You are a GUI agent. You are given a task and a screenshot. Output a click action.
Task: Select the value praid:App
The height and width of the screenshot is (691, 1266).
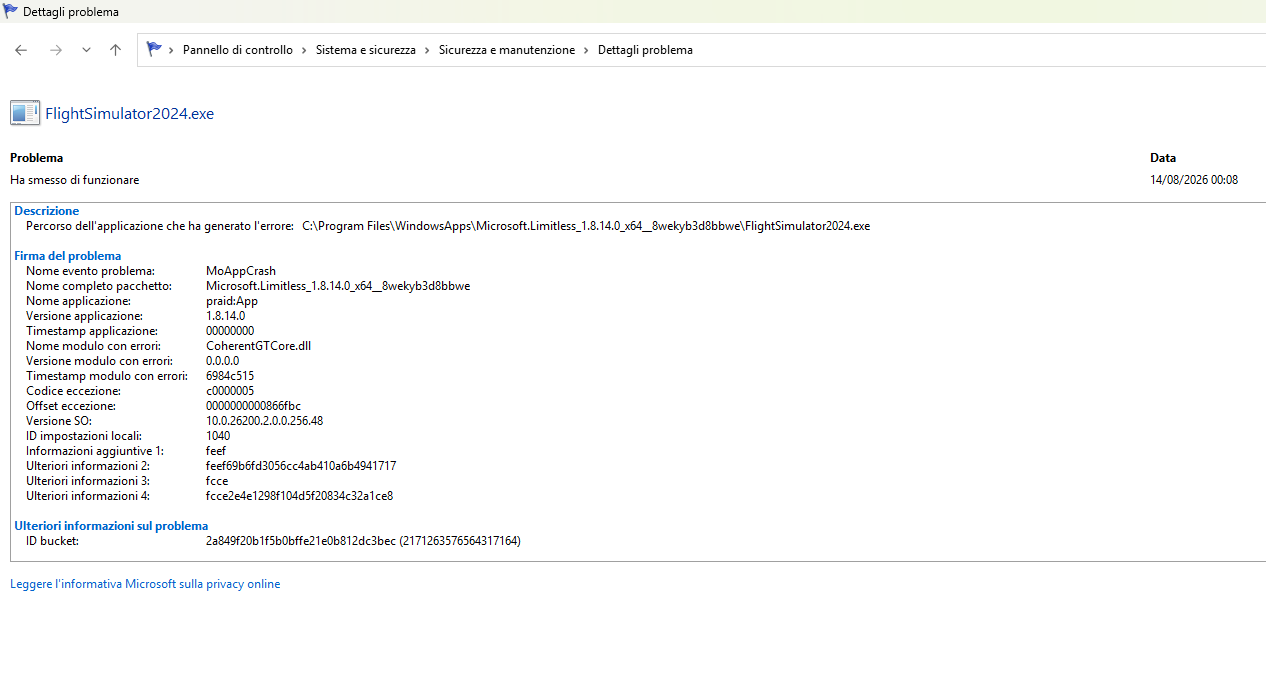coord(232,301)
